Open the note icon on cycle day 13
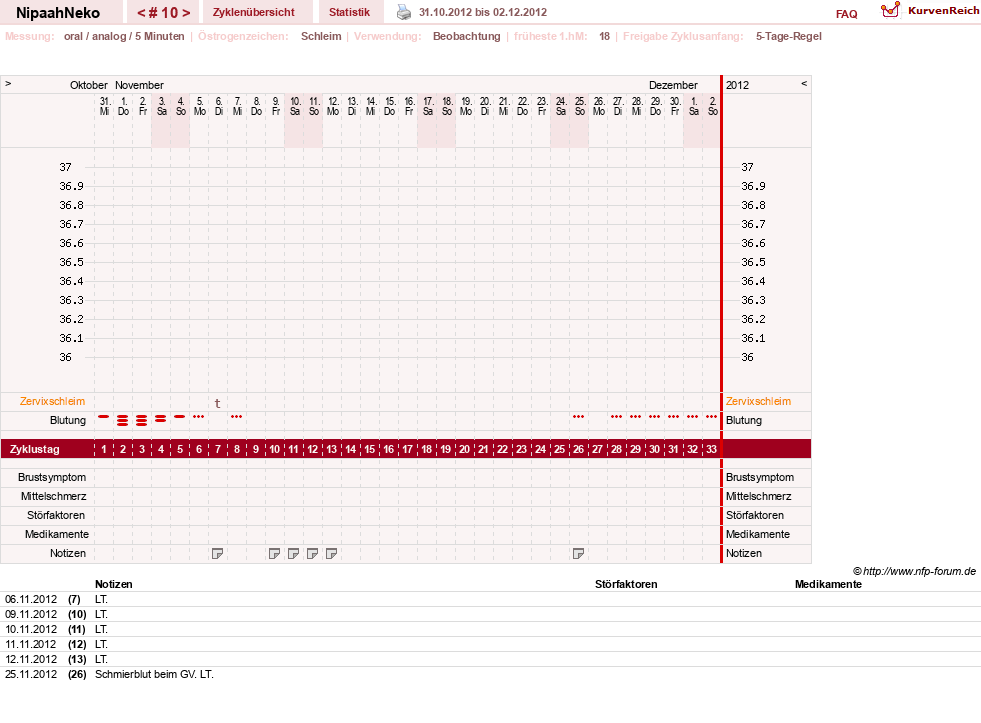This screenshot has height=723, width=981. [x=332, y=554]
